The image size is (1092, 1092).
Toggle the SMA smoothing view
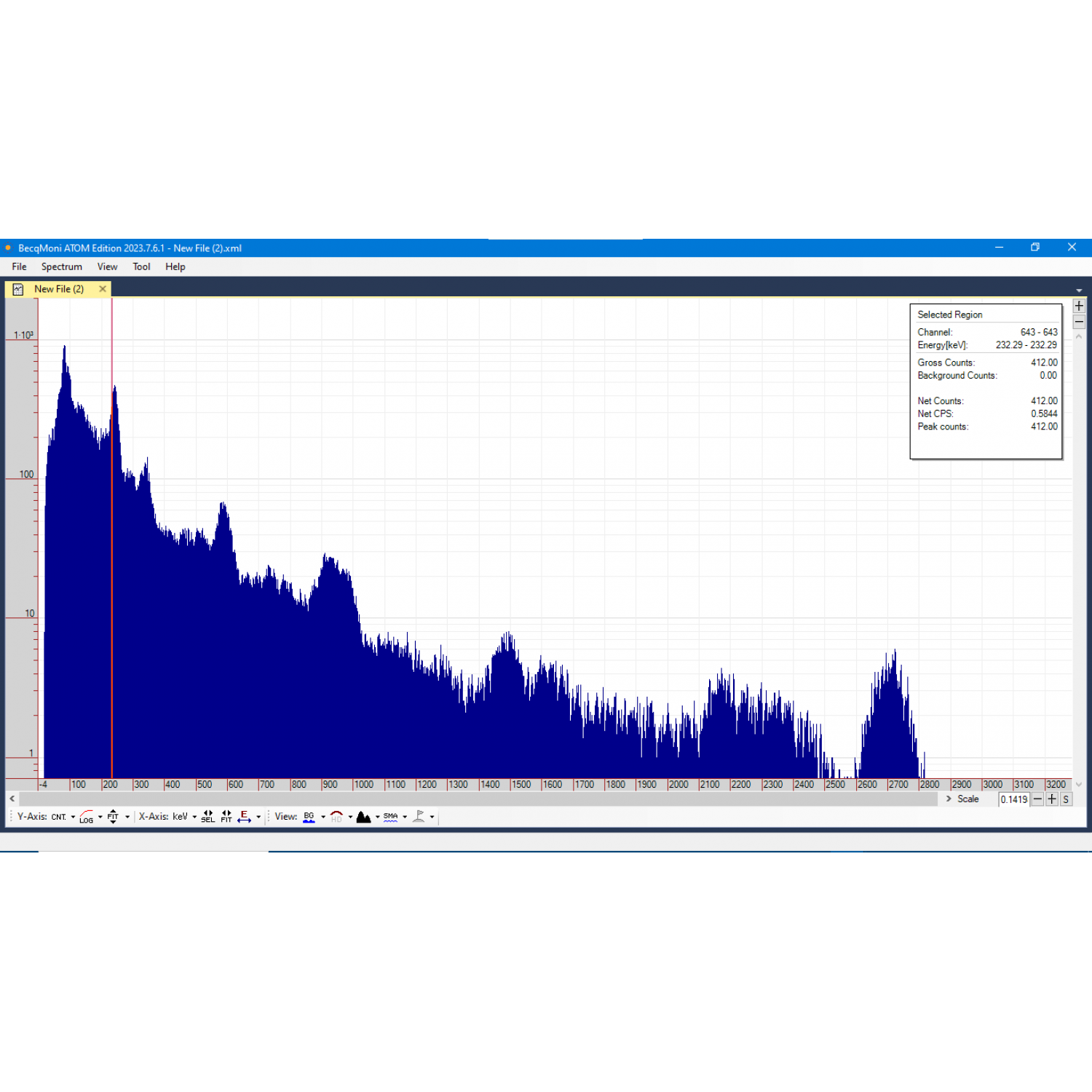(391, 817)
